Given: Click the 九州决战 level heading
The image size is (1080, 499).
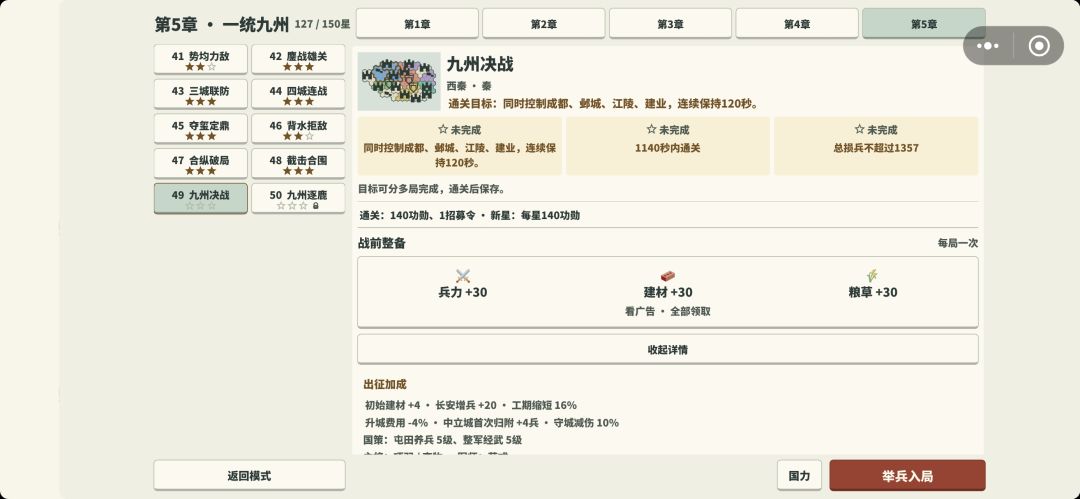Looking at the screenshot, I should click(x=480, y=65).
